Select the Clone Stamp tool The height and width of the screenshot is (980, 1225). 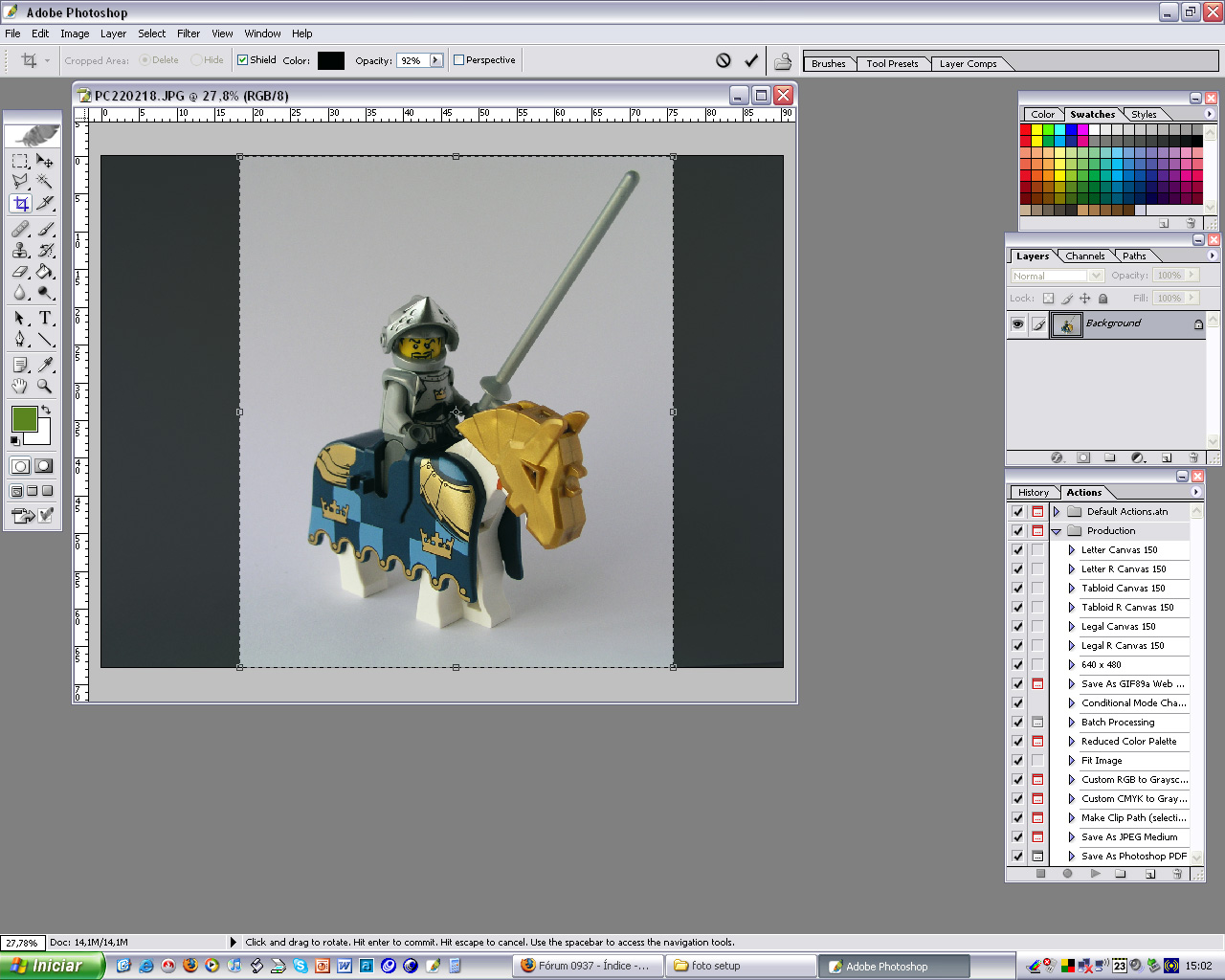coord(20,251)
